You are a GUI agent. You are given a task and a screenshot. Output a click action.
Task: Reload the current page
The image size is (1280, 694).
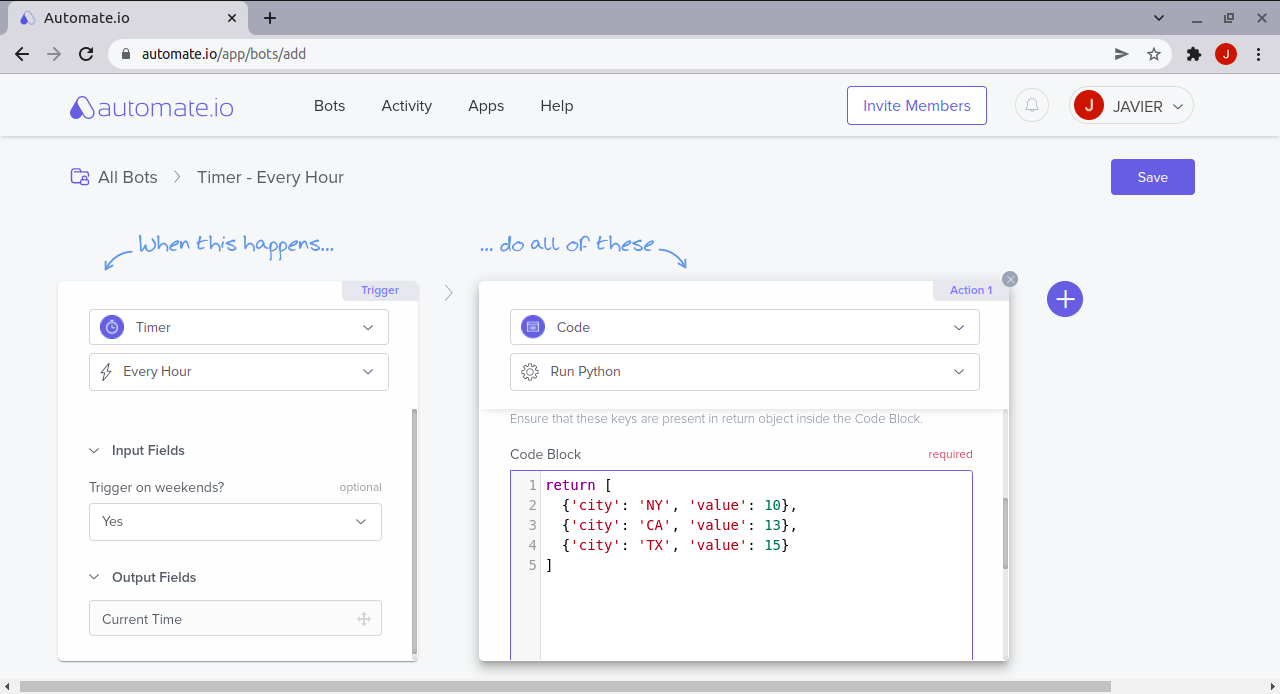[86, 54]
